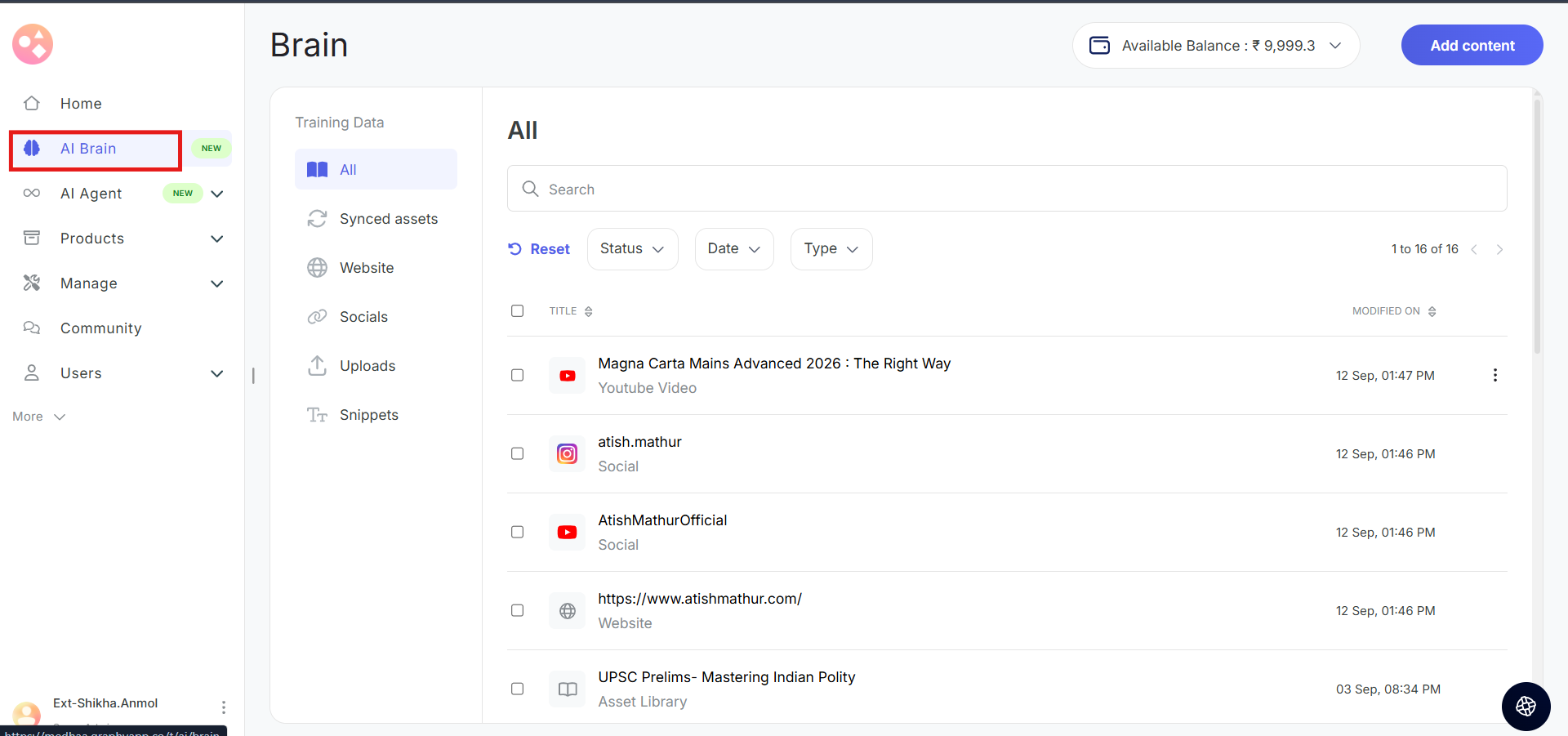Tick the select-all checkbox in table header
1568x736 pixels.
click(517, 310)
